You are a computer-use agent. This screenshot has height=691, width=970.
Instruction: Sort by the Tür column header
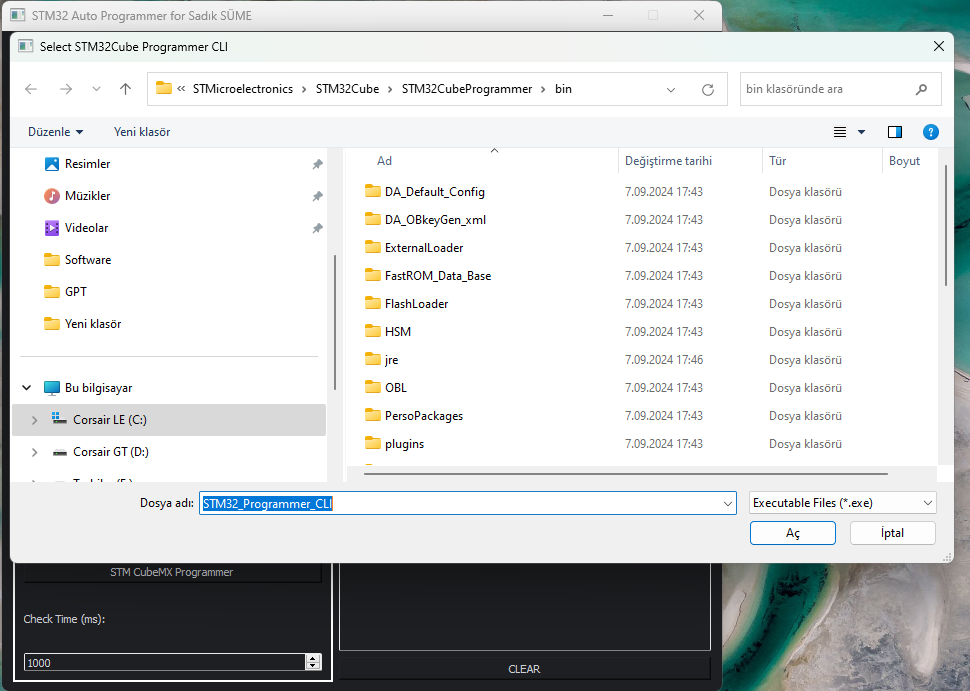point(778,161)
